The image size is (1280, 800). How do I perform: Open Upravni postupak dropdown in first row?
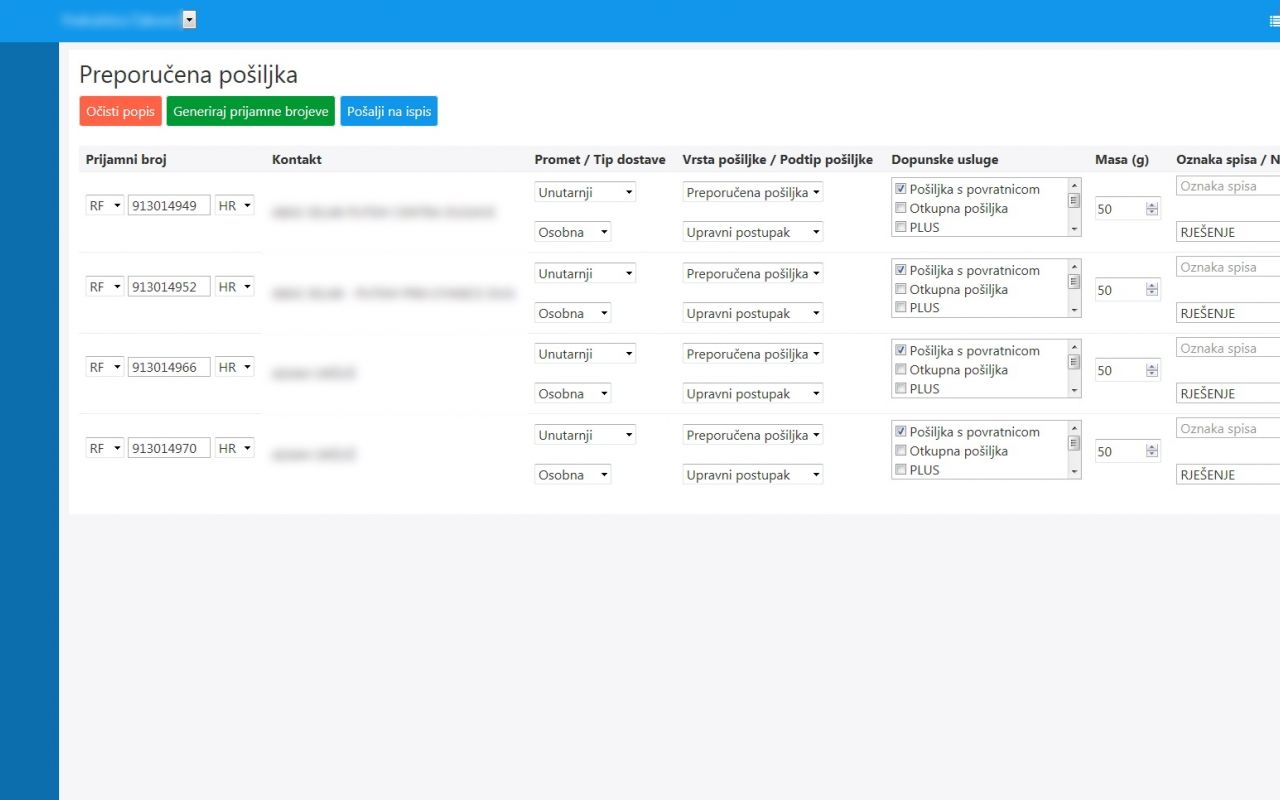pyautogui.click(x=752, y=232)
